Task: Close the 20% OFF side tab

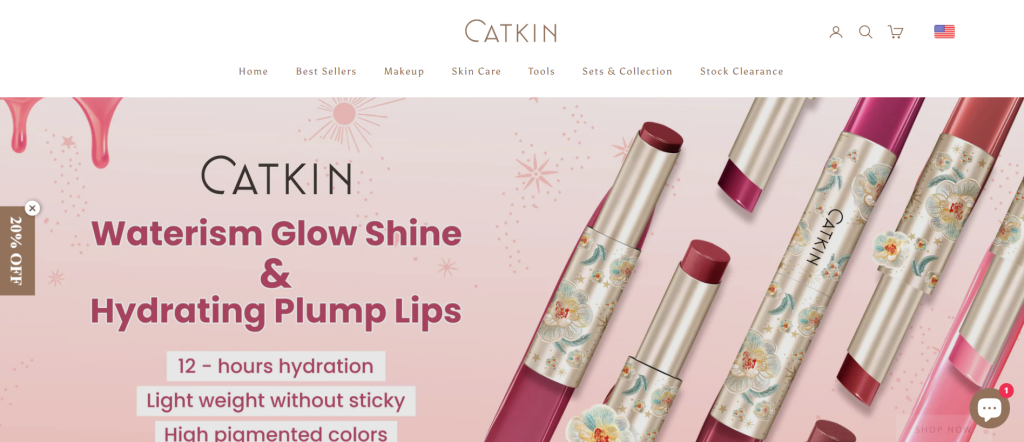Action: coord(32,208)
